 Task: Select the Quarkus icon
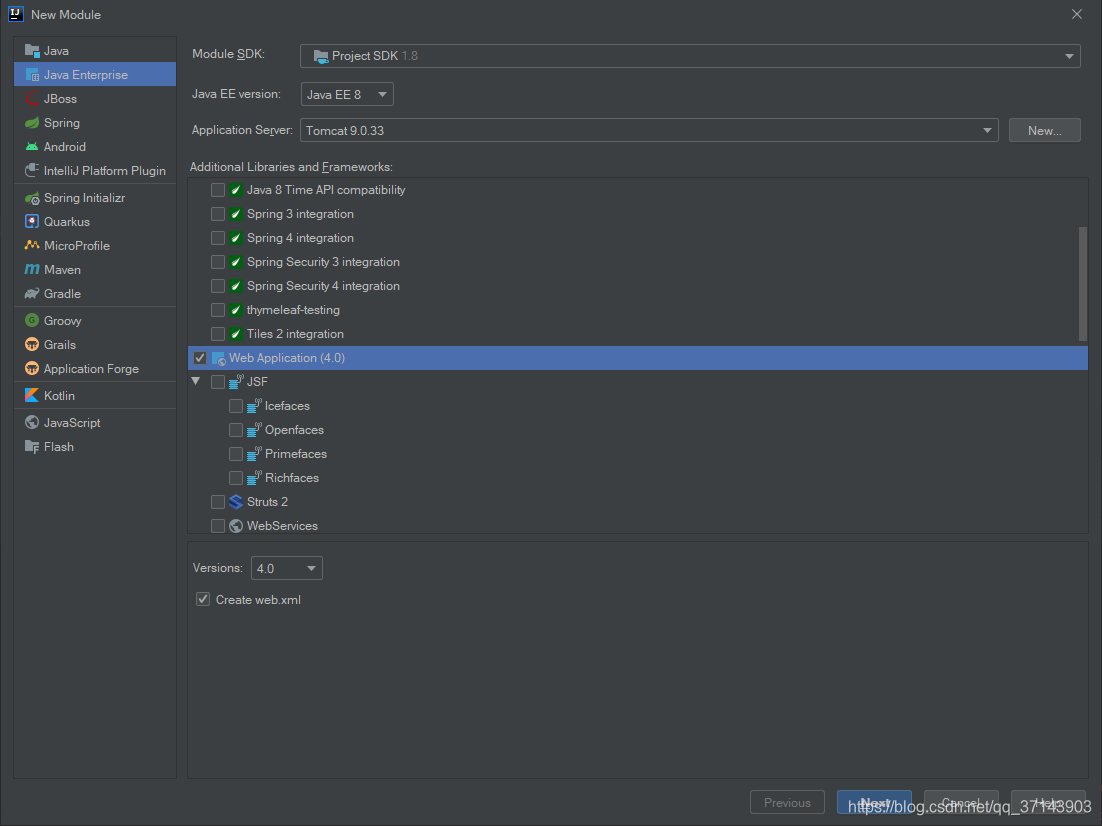click(x=32, y=221)
